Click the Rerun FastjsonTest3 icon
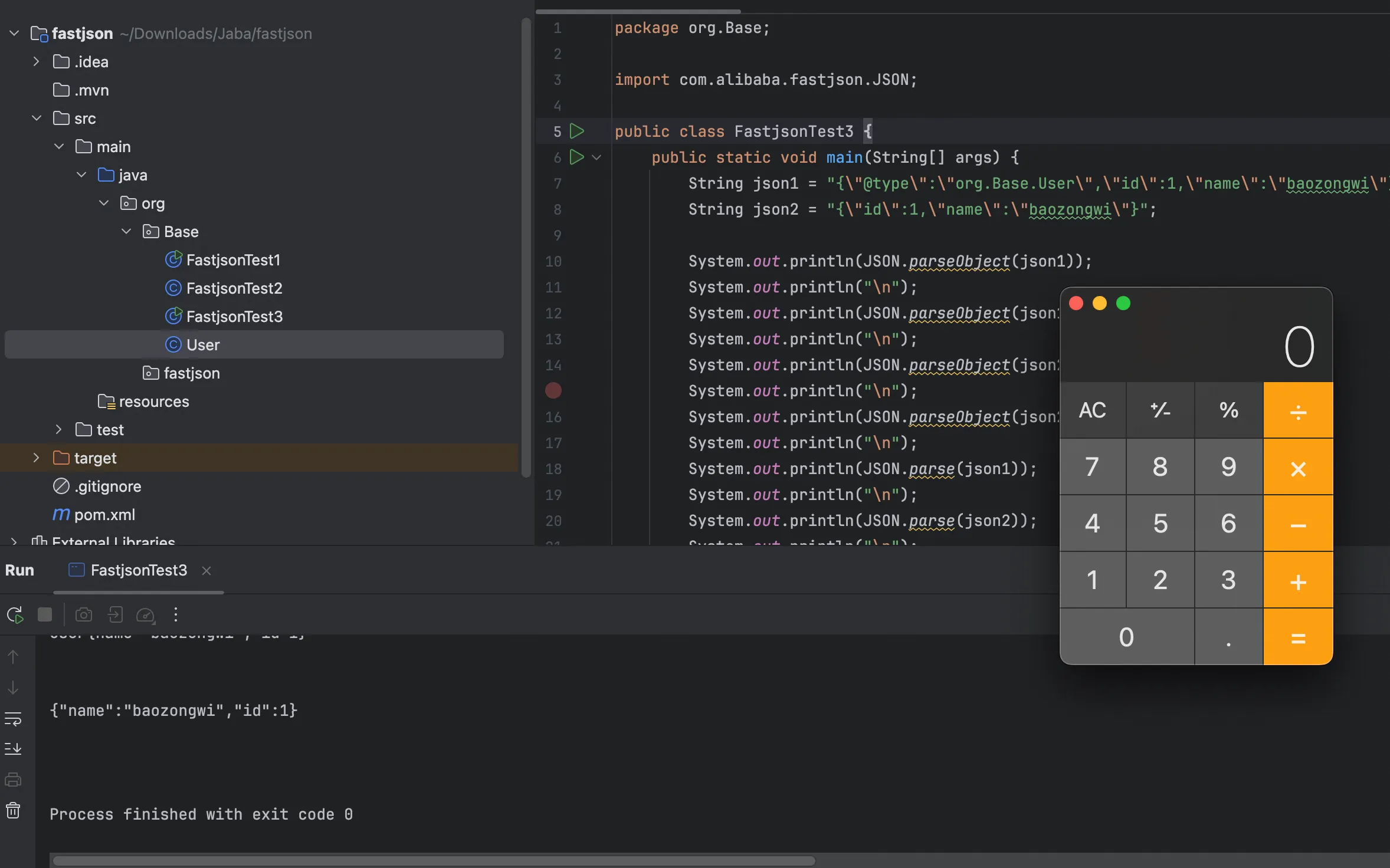Screen dimensions: 1390x868 pos(15,615)
